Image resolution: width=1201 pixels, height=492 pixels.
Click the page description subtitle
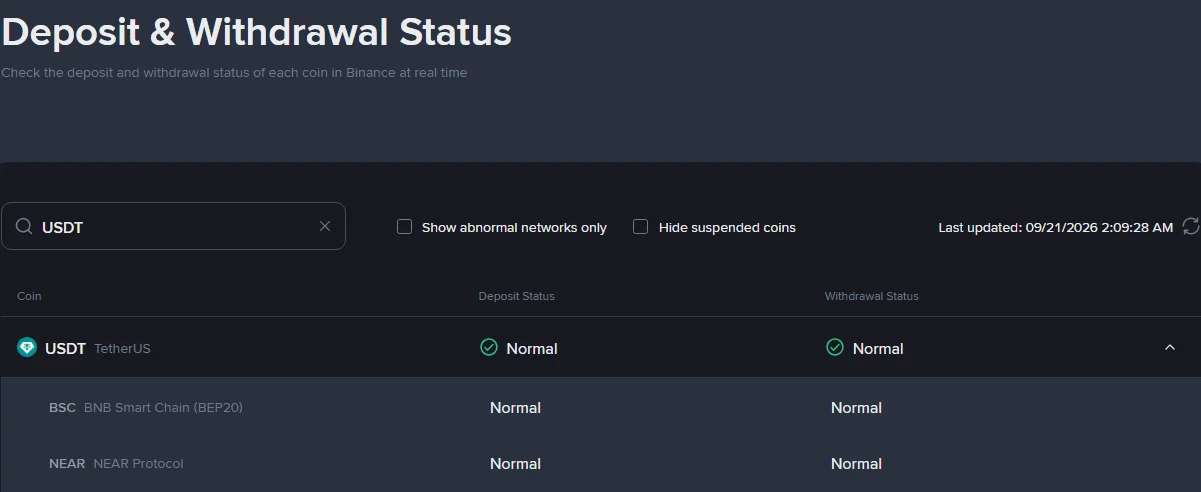(235, 73)
